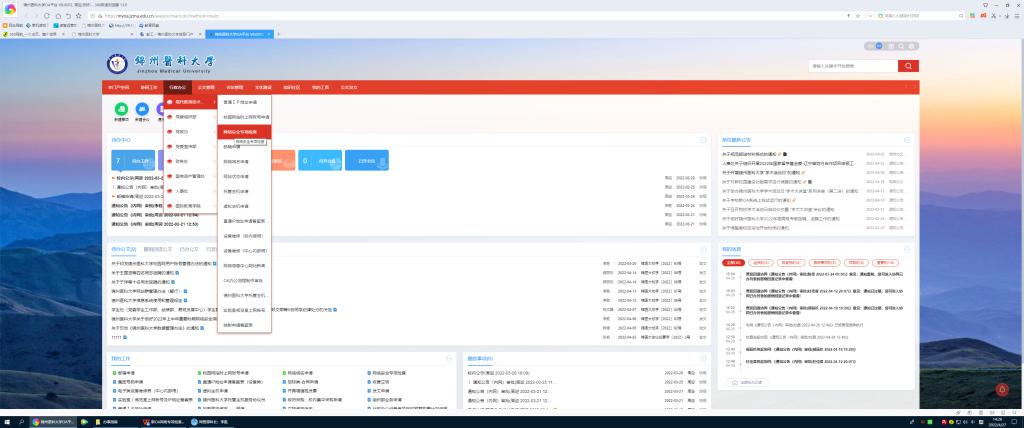Expand the 党委组织部 department submenu
The image size is (1024, 428).
[x=191, y=117]
